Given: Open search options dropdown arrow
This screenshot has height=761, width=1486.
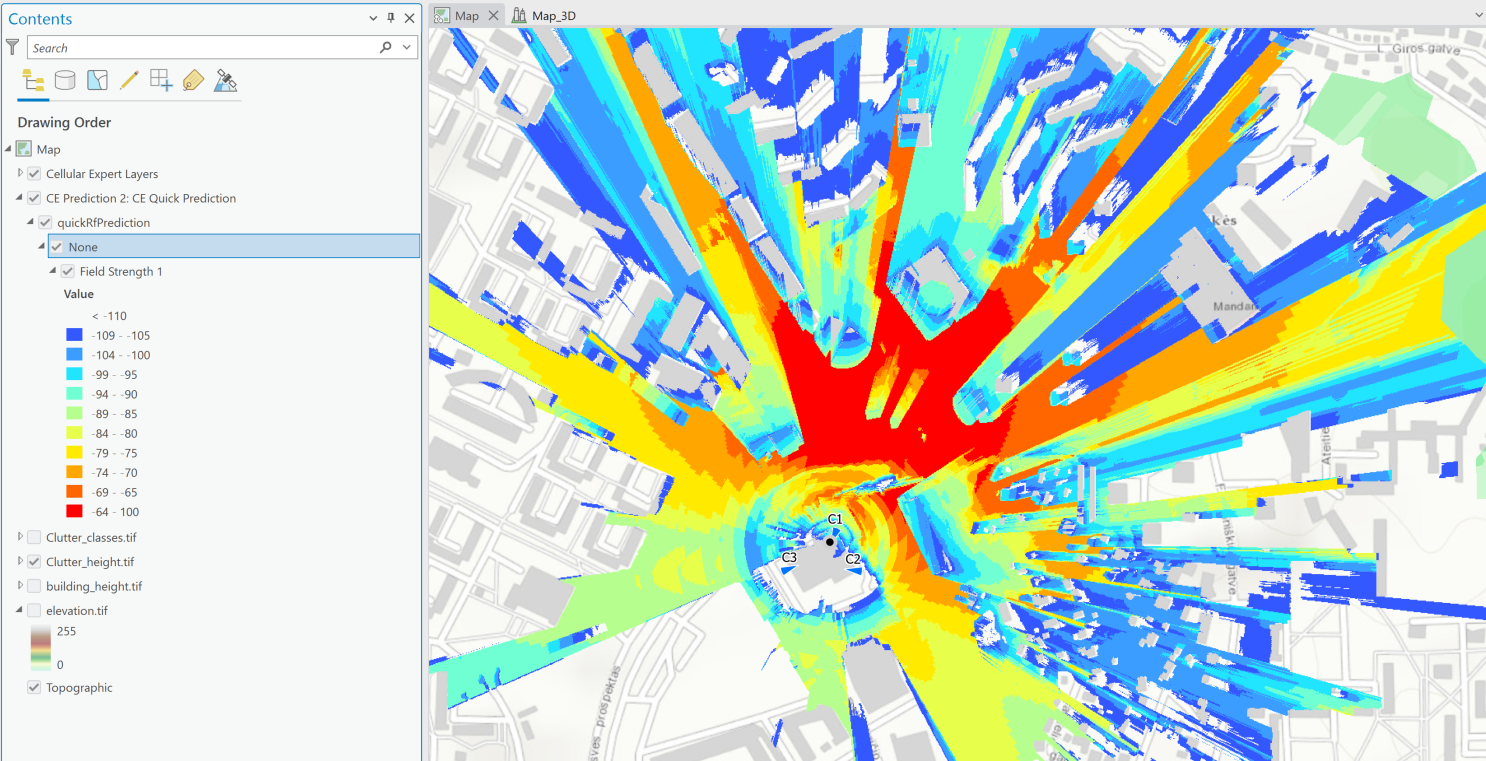Looking at the screenshot, I should coord(407,47).
